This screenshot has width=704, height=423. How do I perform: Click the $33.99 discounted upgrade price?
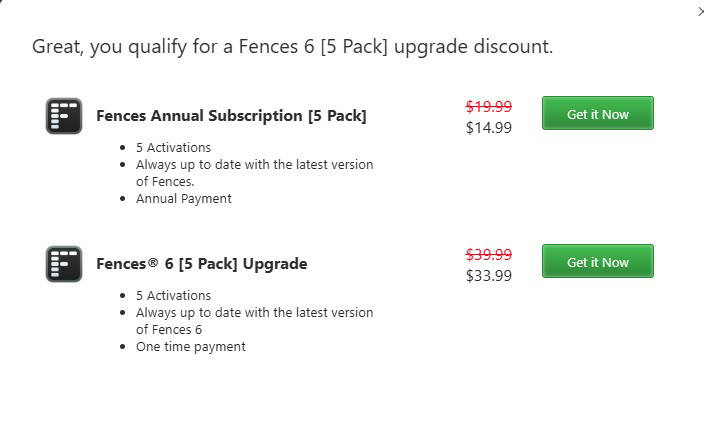point(489,275)
